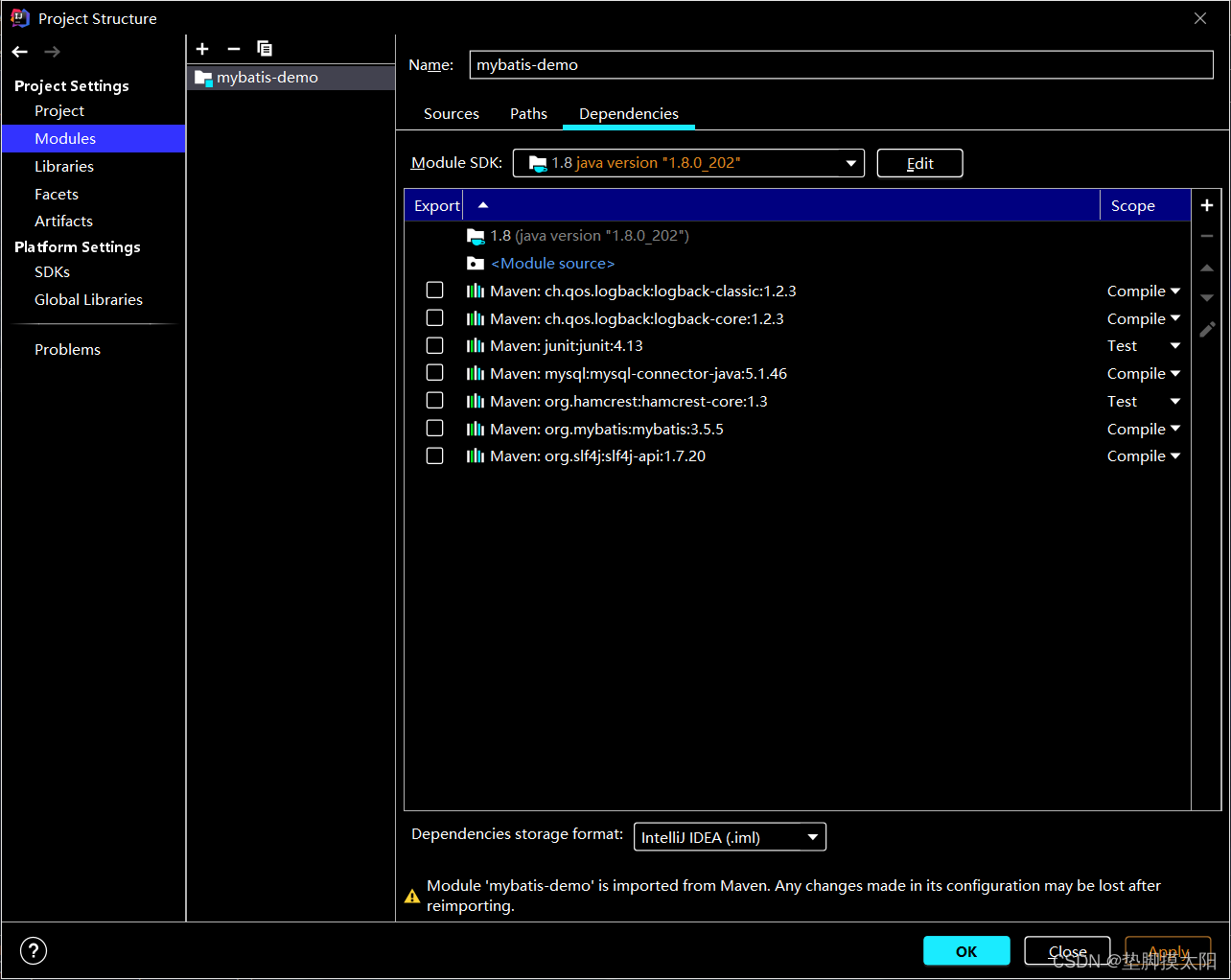
Task: Switch to the Sources tab
Action: (x=451, y=113)
